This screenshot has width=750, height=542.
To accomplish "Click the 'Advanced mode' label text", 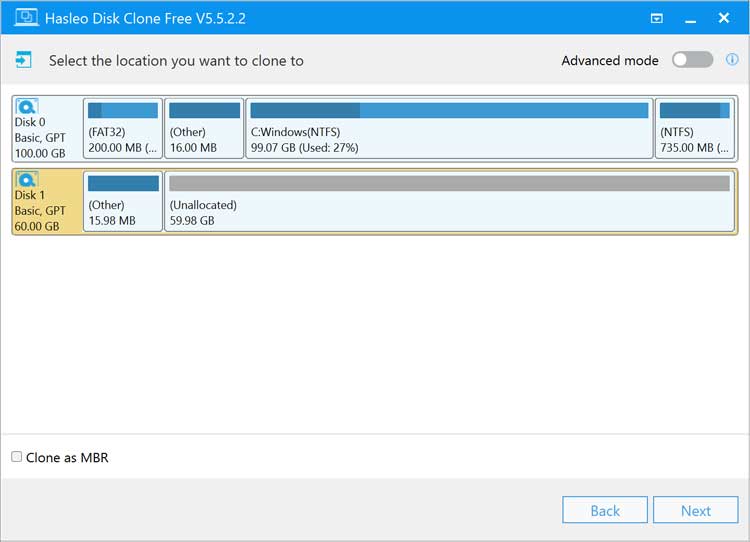I will click(x=610, y=61).
